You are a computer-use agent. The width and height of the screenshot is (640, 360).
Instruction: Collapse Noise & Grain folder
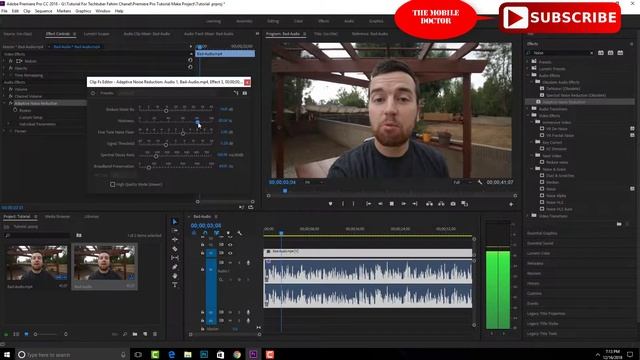pyautogui.click(x=532, y=169)
